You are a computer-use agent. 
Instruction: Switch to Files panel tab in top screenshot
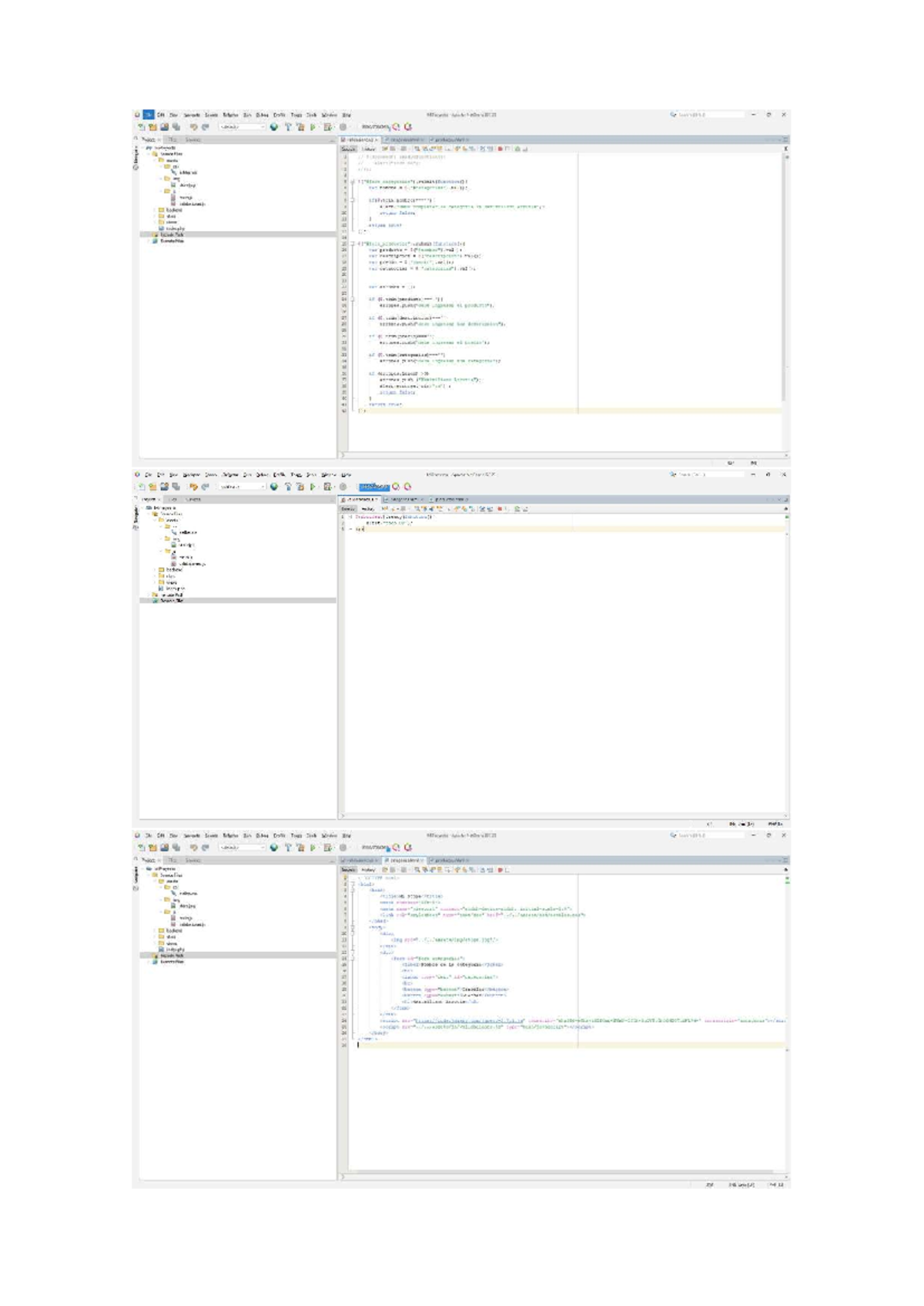pos(173,139)
